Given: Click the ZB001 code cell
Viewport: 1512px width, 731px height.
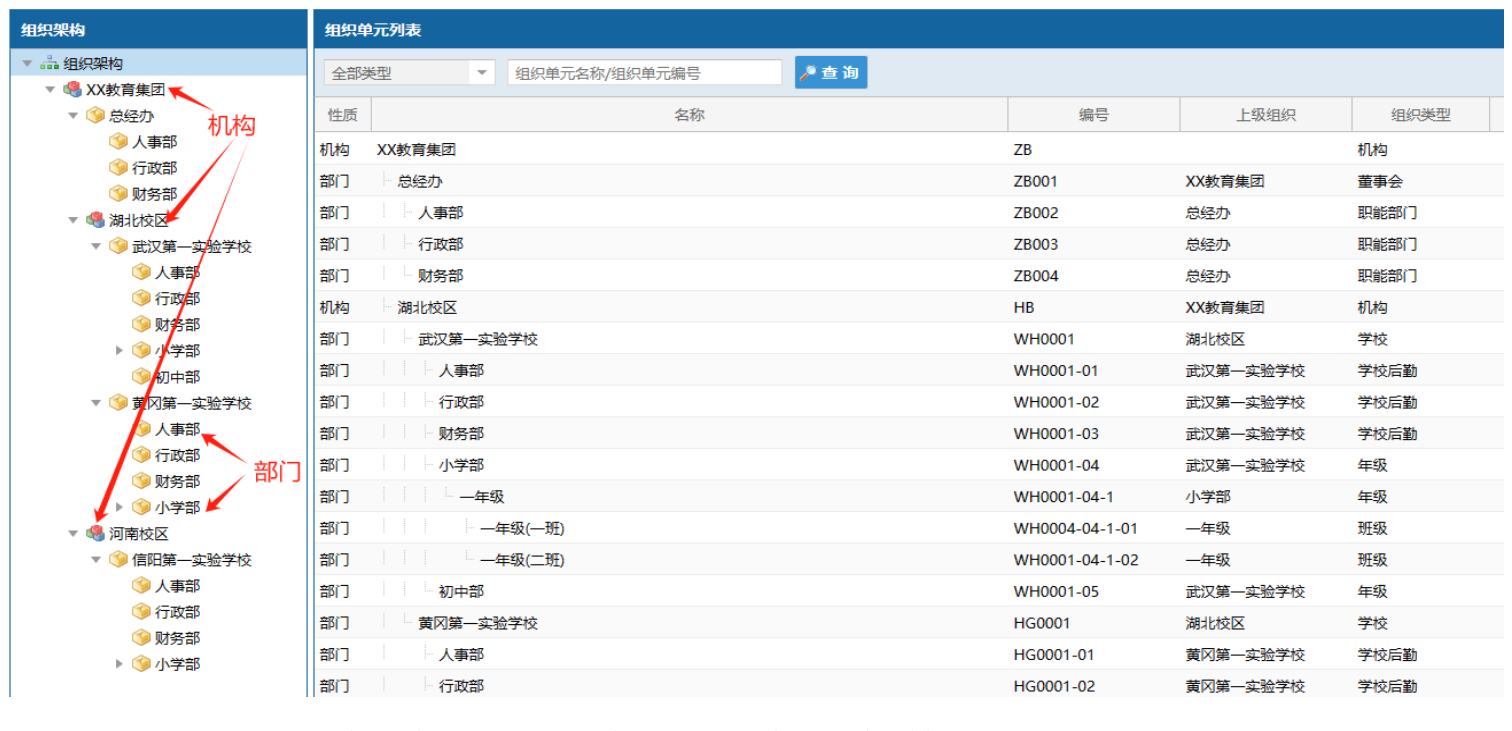Looking at the screenshot, I should point(1094,181).
